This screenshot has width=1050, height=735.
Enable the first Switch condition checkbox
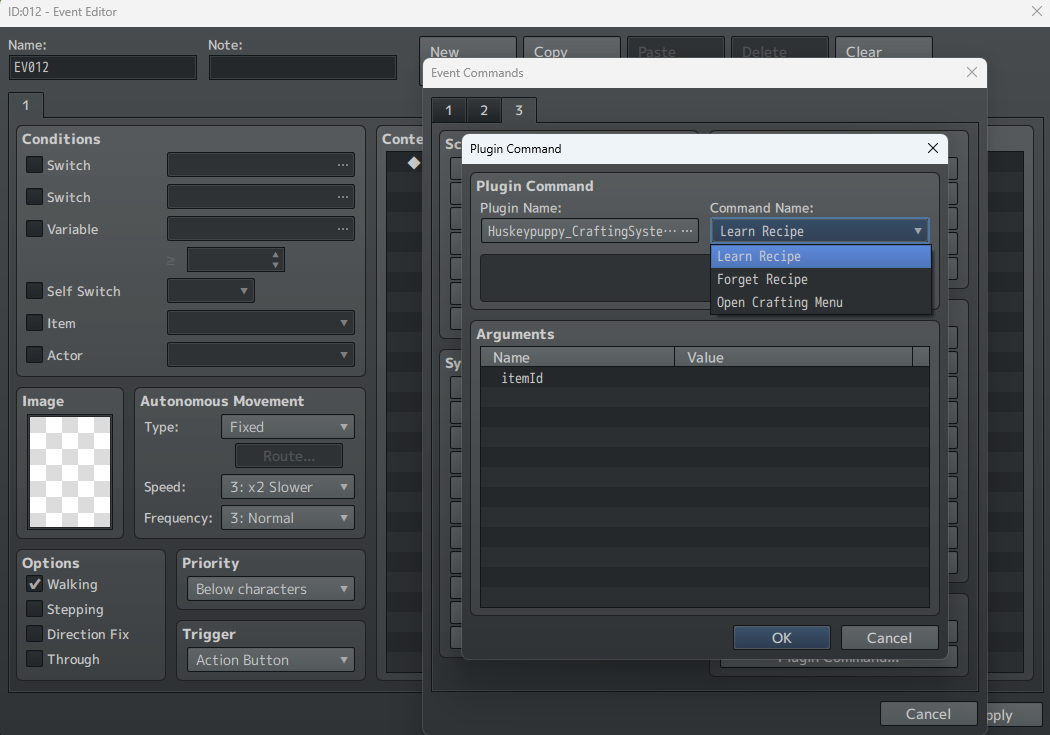[x=34, y=165]
